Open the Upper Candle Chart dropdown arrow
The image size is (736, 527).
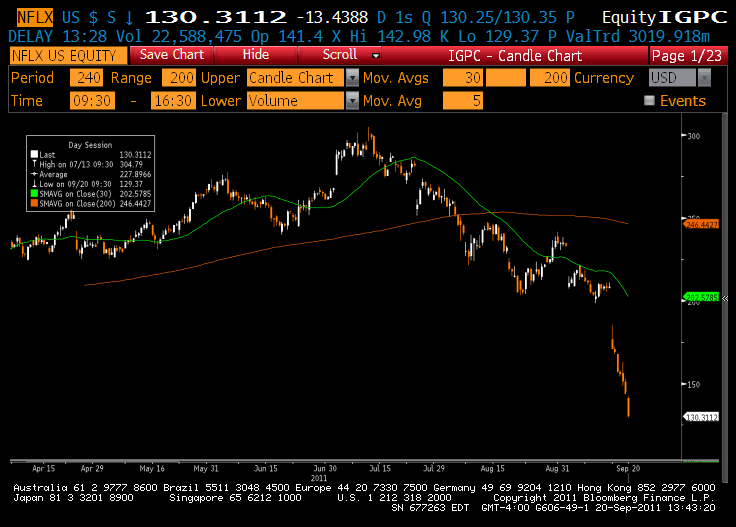[352, 78]
